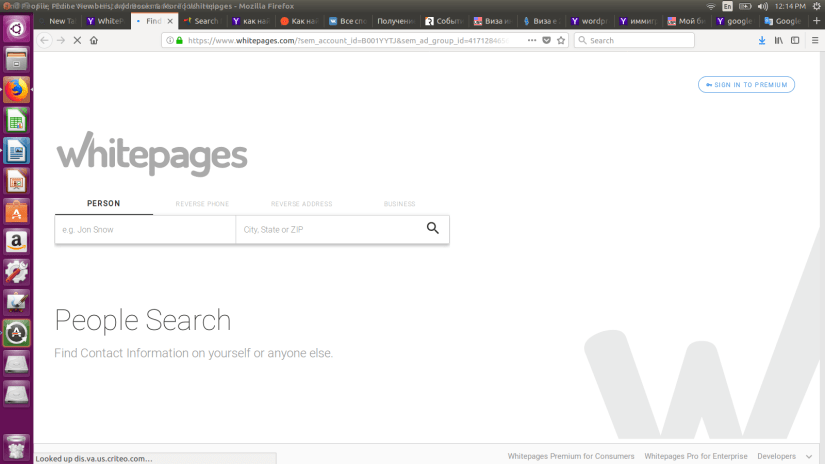Switch to New Tab browser tab
Screen dimensions: 825x464
tap(58, 21)
